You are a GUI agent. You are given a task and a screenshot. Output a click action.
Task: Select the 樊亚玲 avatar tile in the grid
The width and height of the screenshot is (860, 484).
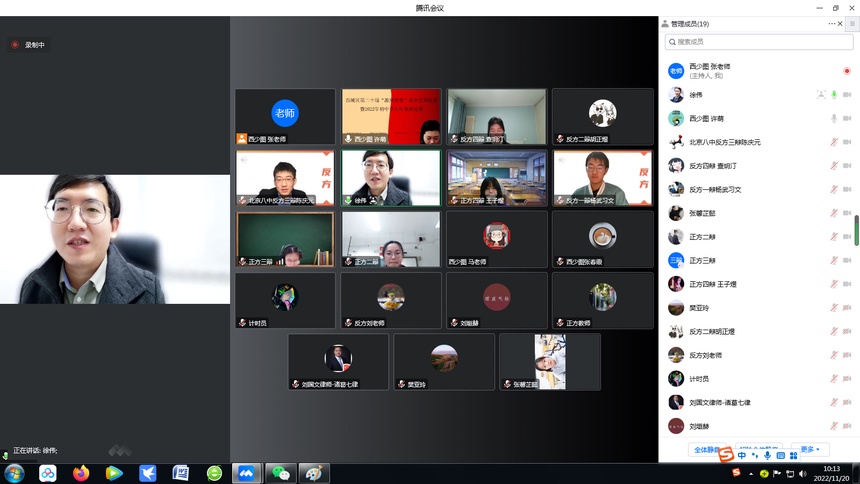click(444, 362)
